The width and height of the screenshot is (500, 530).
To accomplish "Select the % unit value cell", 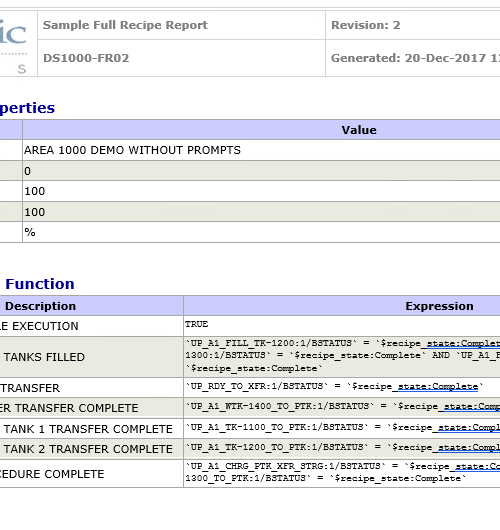I will [261, 232].
